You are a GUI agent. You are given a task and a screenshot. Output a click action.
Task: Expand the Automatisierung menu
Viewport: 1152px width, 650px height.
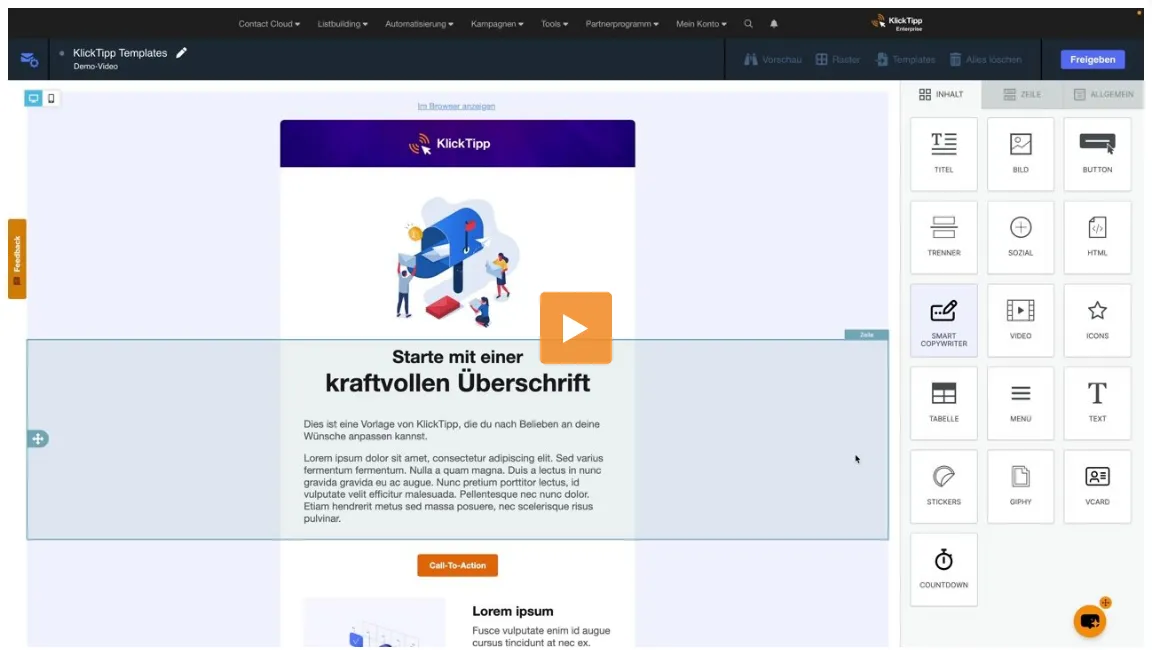point(419,24)
